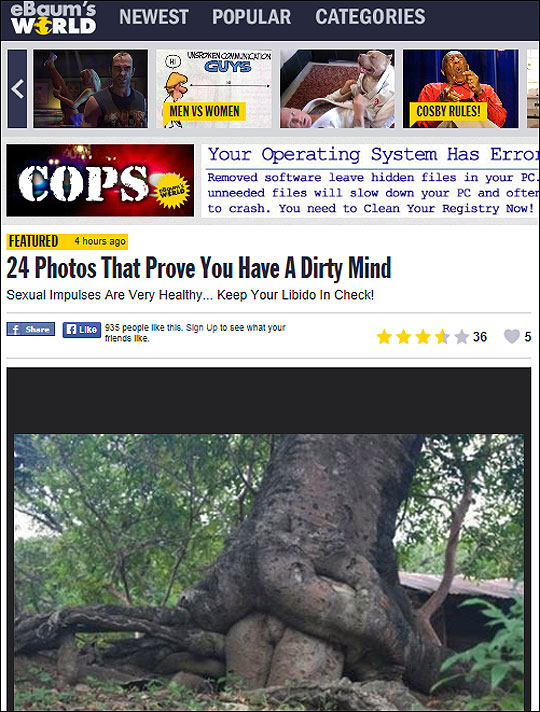Open the Popular menu item

click(x=252, y=17)
